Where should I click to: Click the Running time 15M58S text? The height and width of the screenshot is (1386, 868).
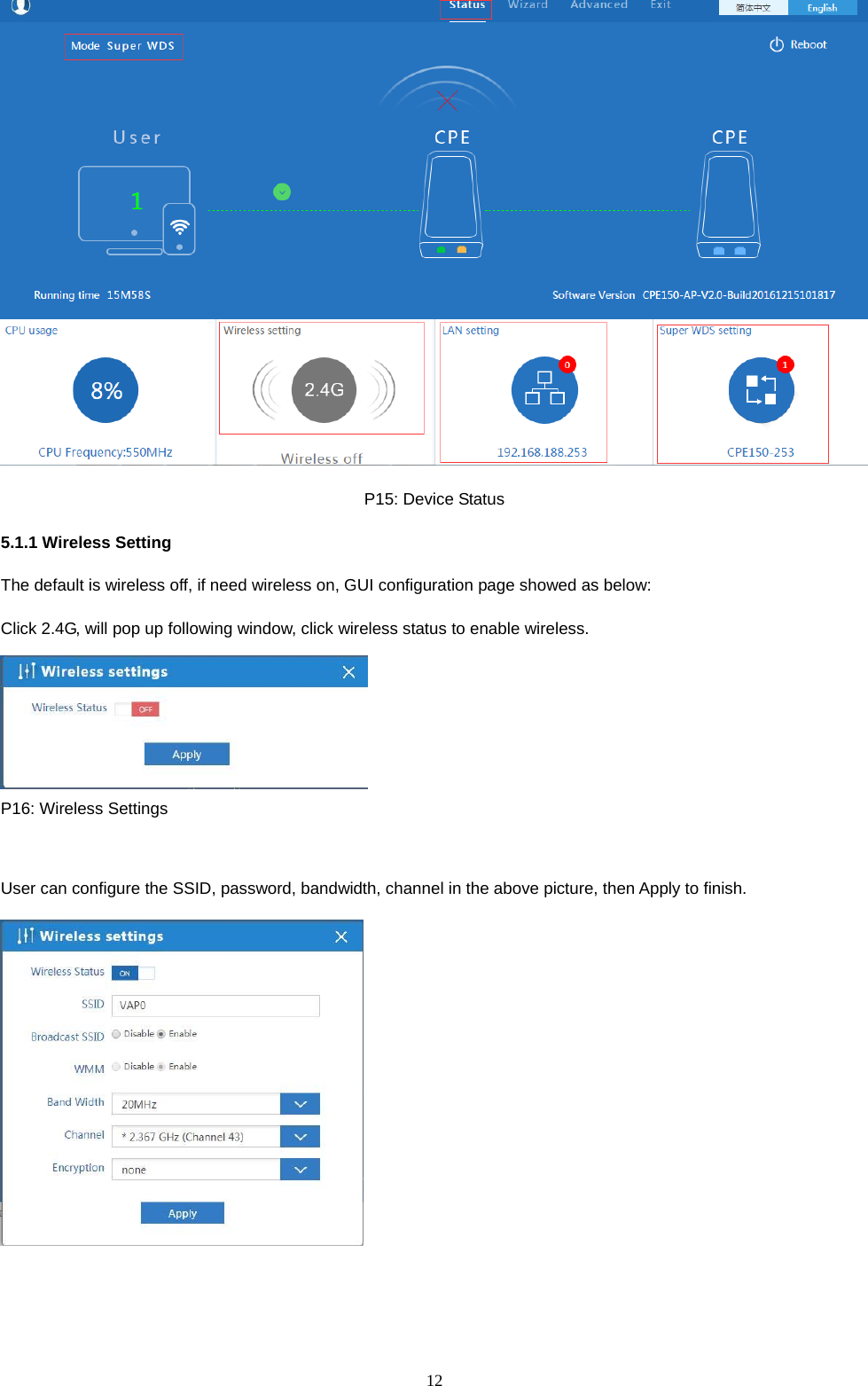(92, 295)
